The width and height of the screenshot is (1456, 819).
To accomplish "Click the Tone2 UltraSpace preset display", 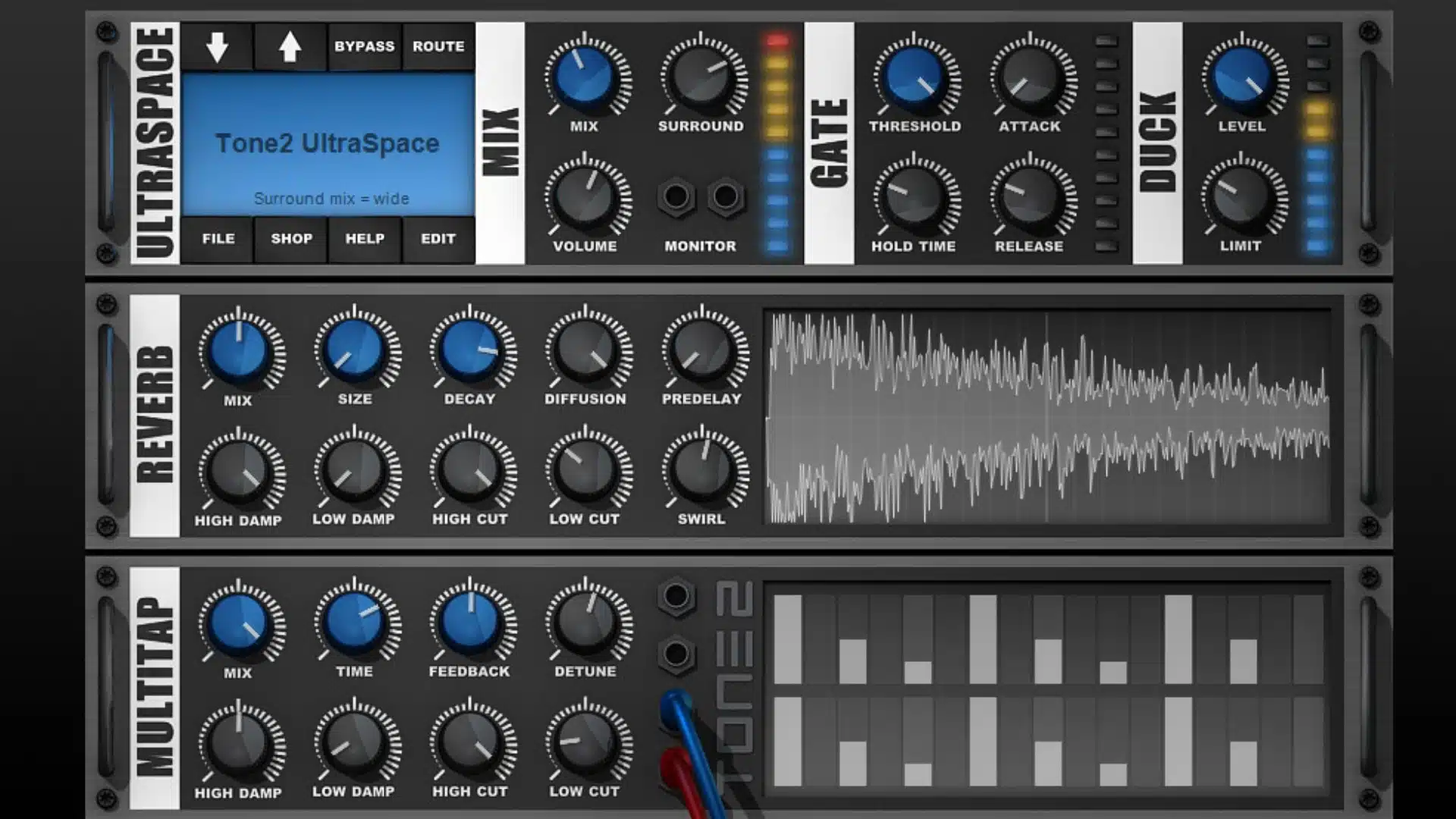I will point(328,144).
